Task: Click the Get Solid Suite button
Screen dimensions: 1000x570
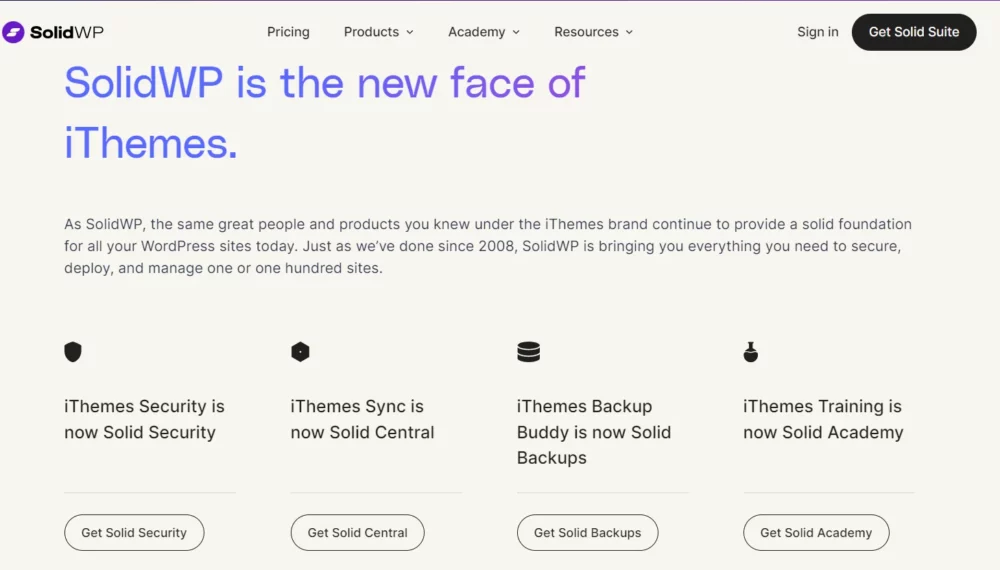Action: tap(914, 32)
